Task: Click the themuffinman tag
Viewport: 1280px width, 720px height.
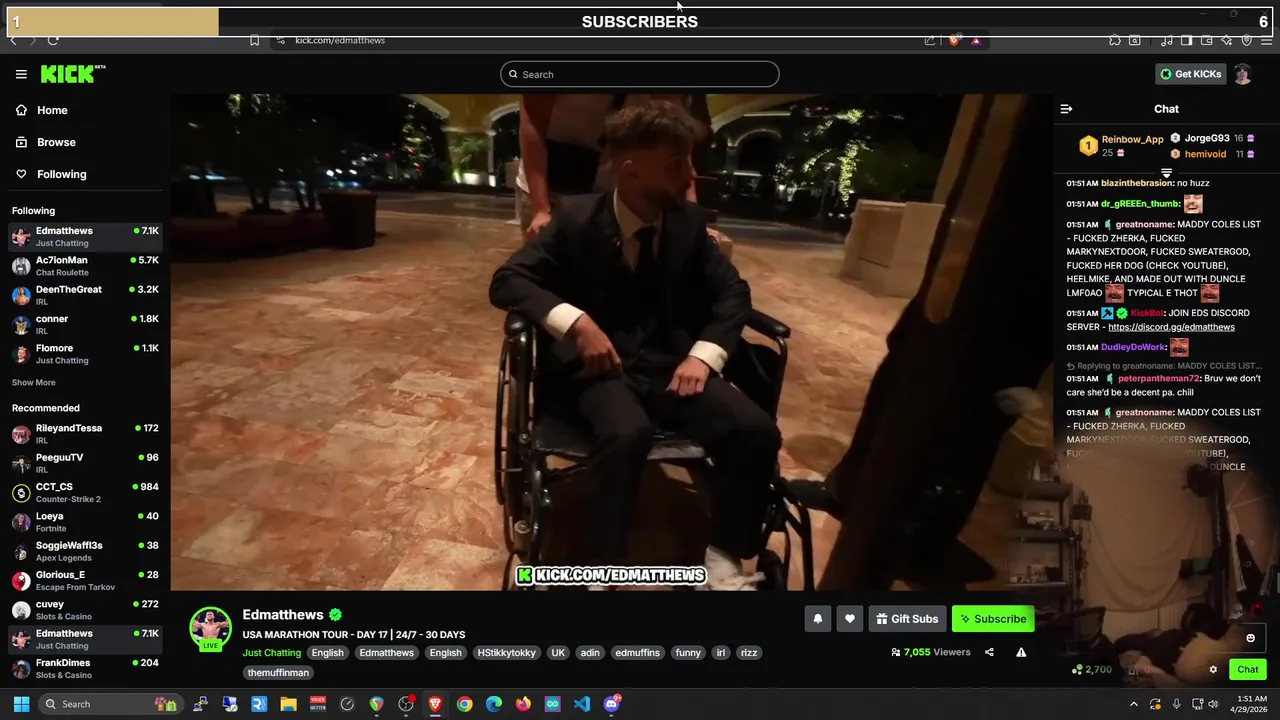Action: tap(278, 673)
